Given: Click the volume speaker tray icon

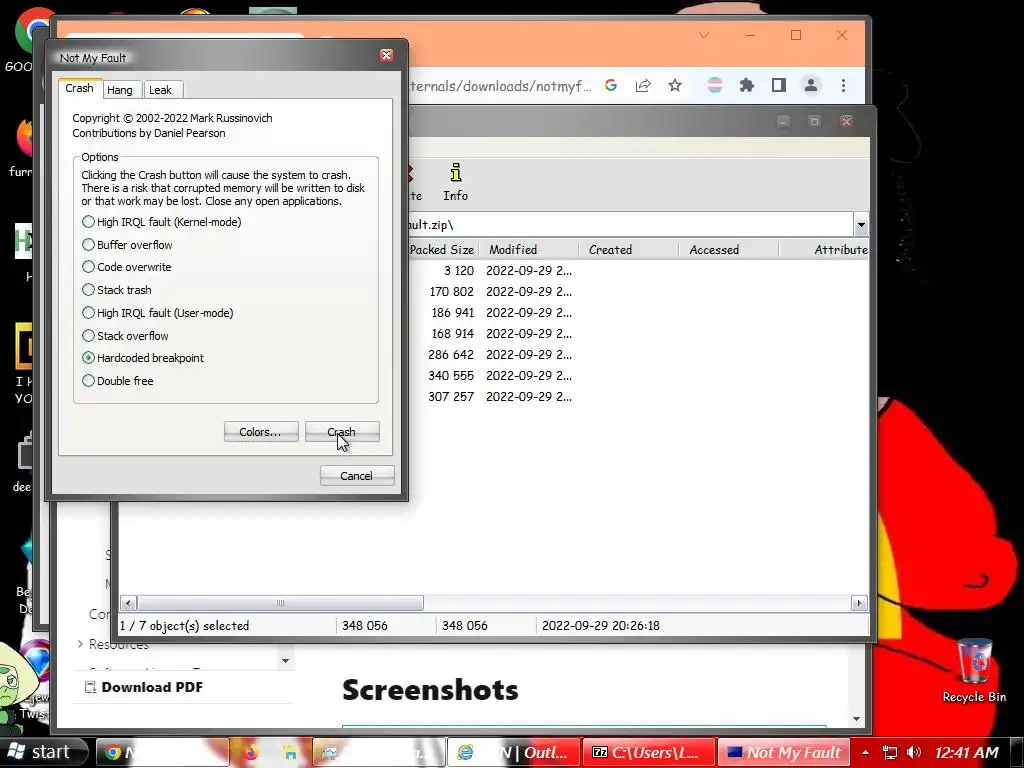Looking at the screenshot, I should (914, 752).
